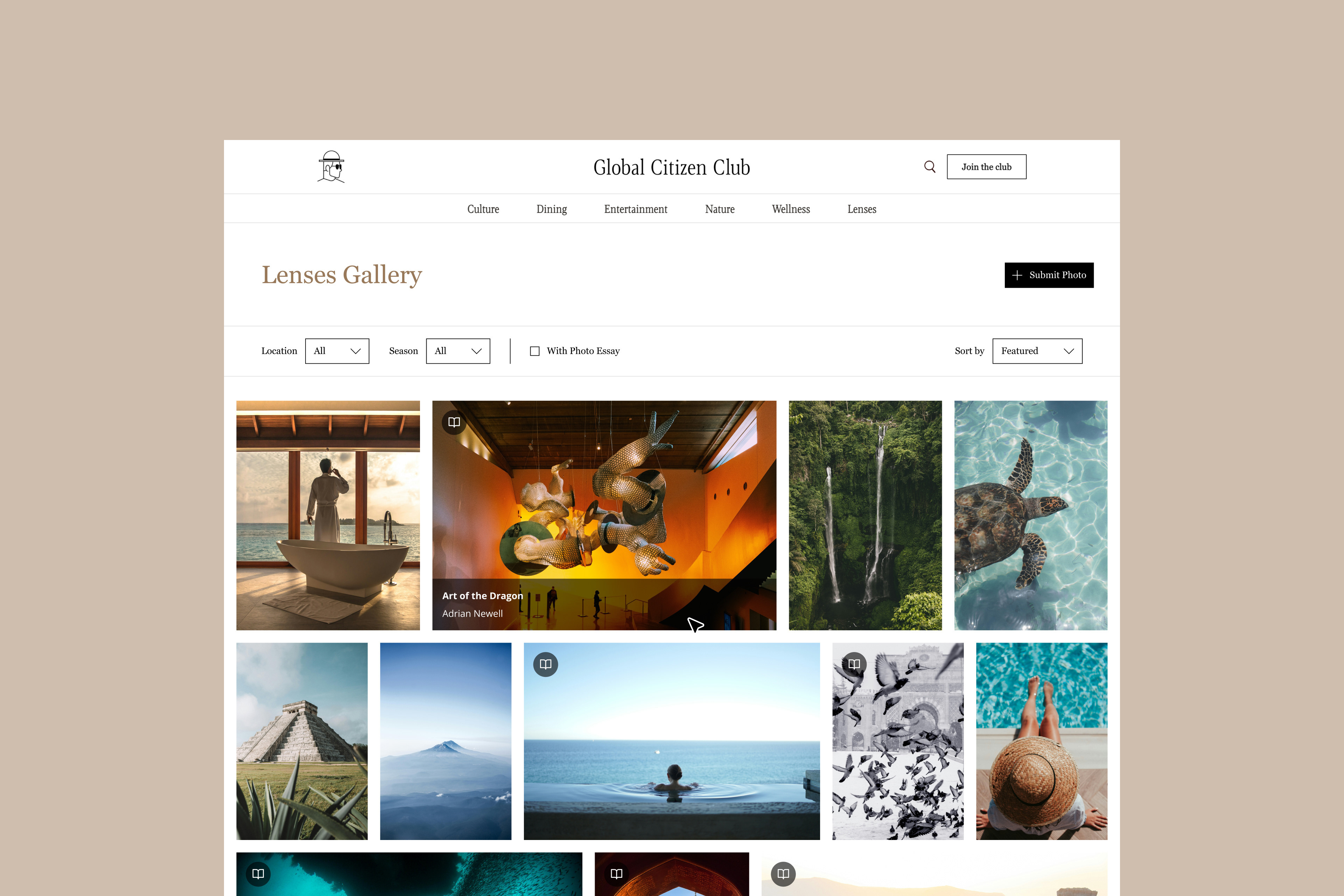Screen dimensions: 1344x896
Task: Expand the Season dropdown
Action: pyautogui.click(x=458, y=351)
